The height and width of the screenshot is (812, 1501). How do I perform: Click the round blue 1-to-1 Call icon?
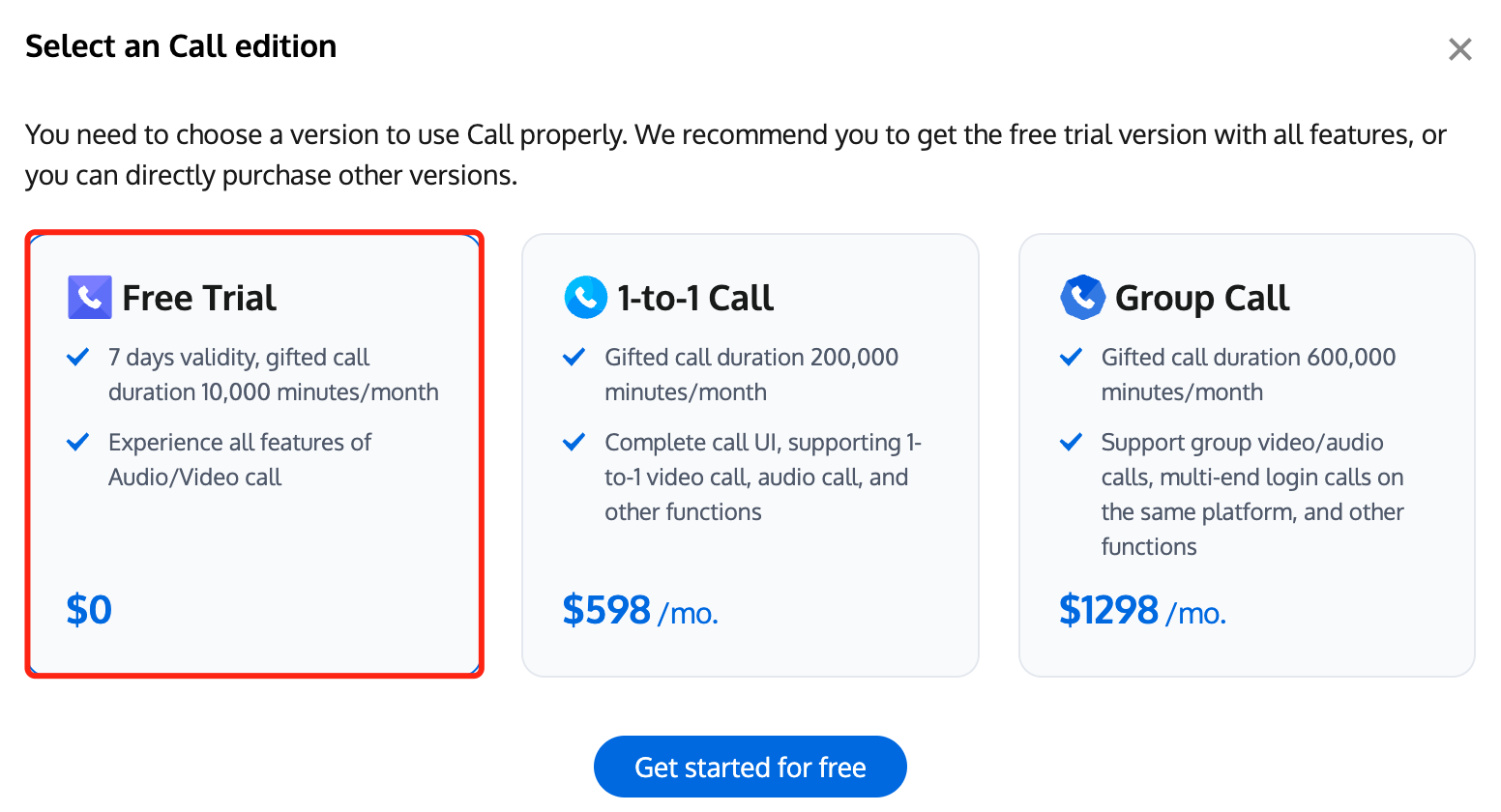(x=585, y=298)
